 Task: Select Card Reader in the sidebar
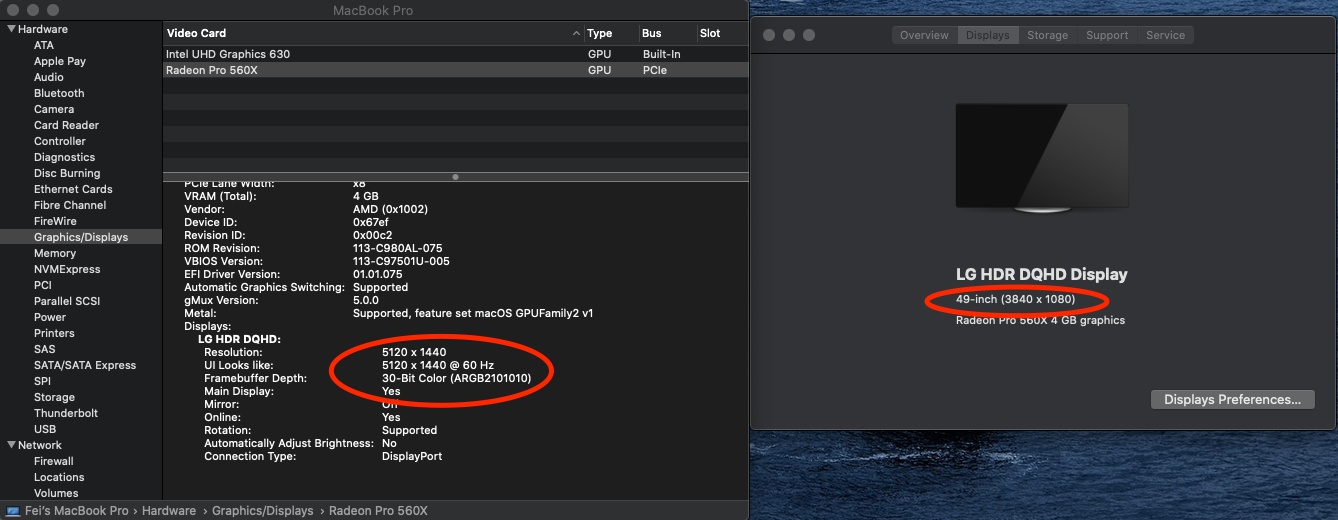tap(66, 125)
